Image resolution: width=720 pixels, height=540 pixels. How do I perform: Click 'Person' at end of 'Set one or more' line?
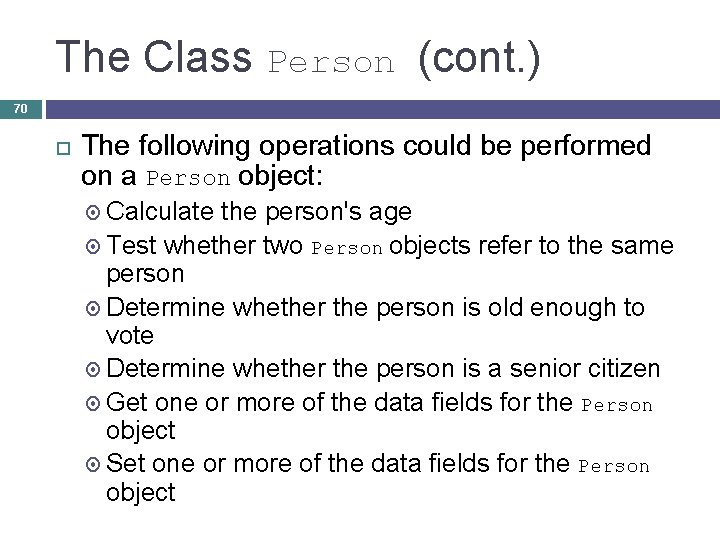click(x=614, y=466)
